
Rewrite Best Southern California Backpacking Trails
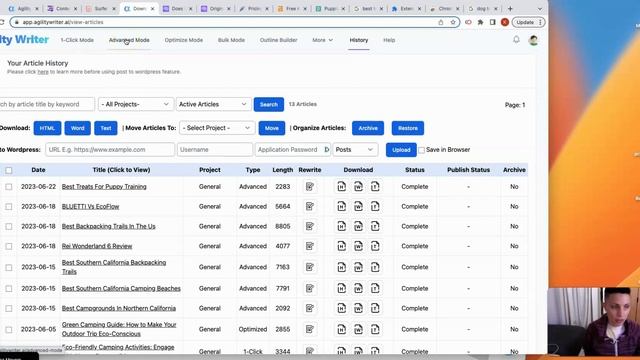coord(310,267)
